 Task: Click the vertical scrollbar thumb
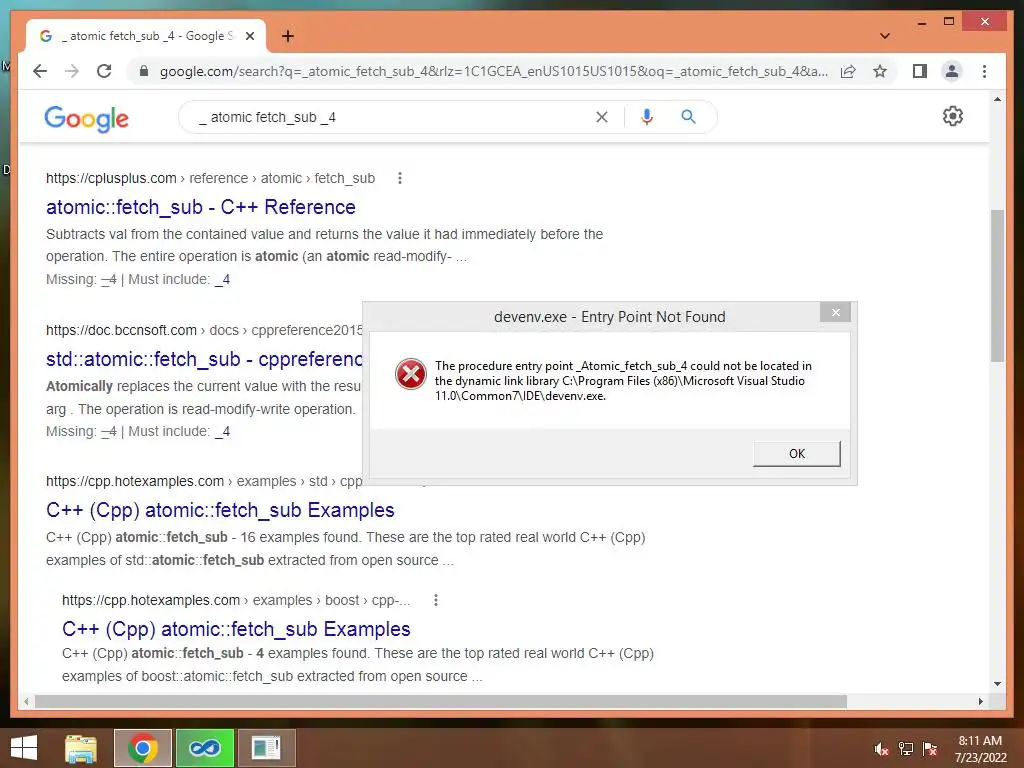[997, 285]
